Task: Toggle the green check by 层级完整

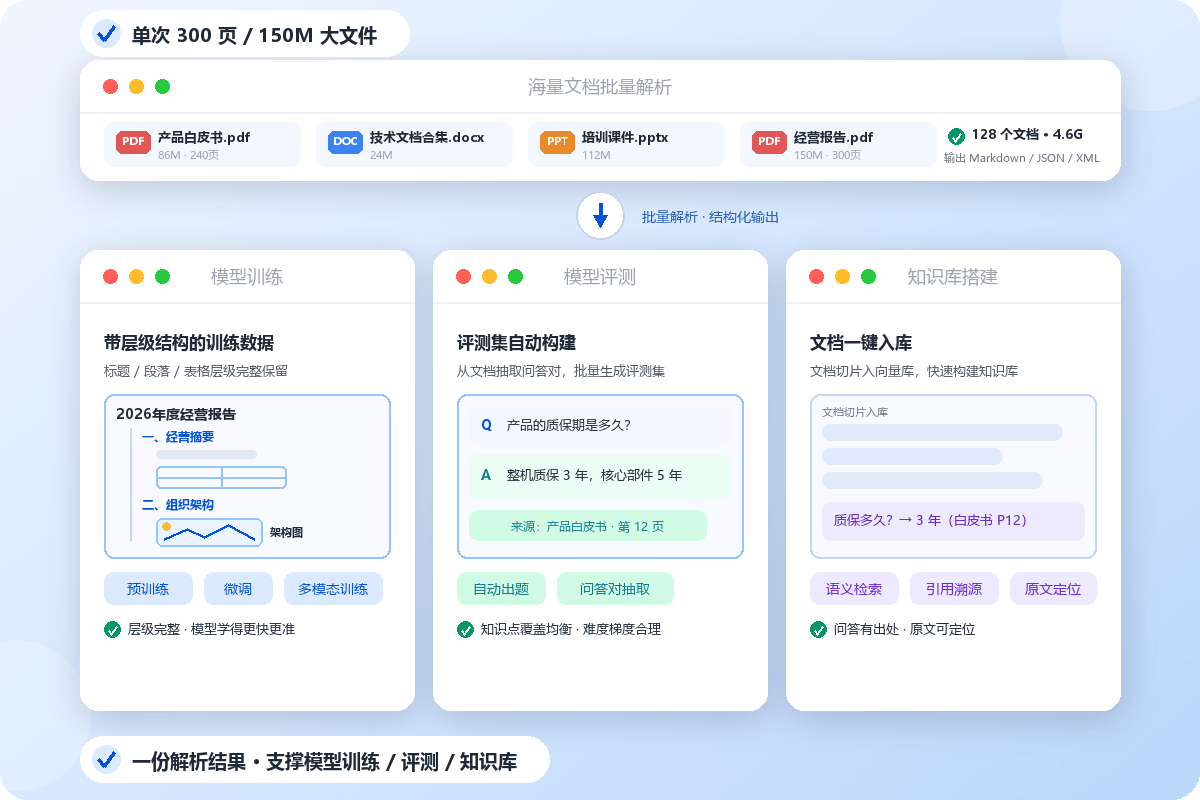Action: tap(112, 629)
